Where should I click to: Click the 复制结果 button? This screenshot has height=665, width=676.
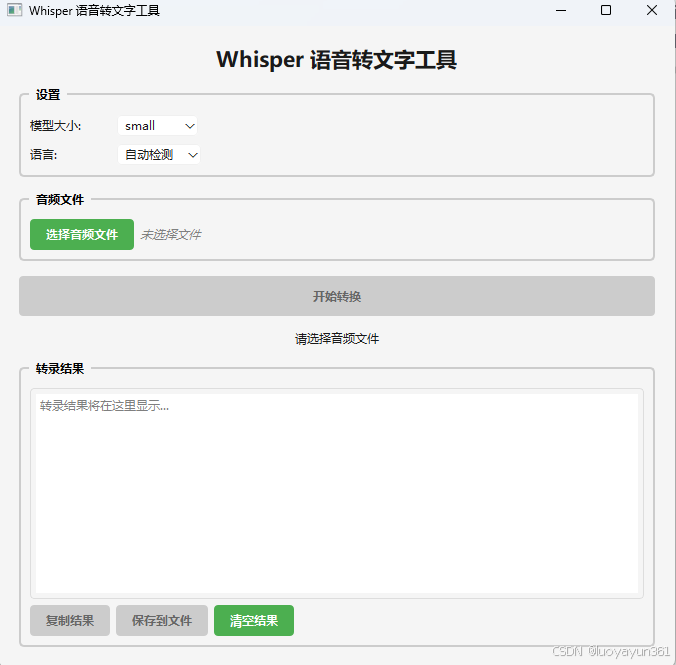pyautogui.click(x=70, y=620)
